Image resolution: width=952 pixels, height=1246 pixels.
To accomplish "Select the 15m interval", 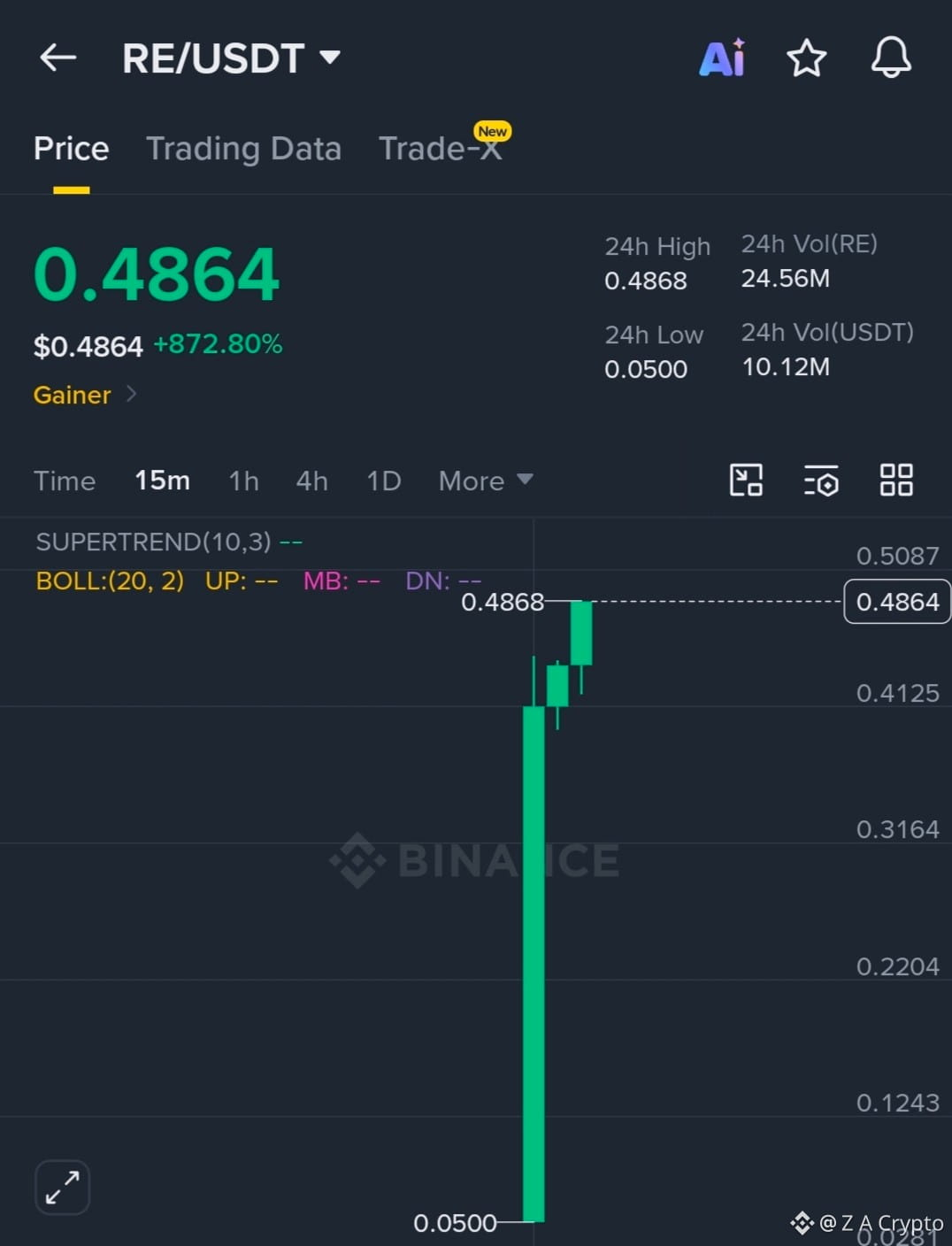I will (163, 481).
